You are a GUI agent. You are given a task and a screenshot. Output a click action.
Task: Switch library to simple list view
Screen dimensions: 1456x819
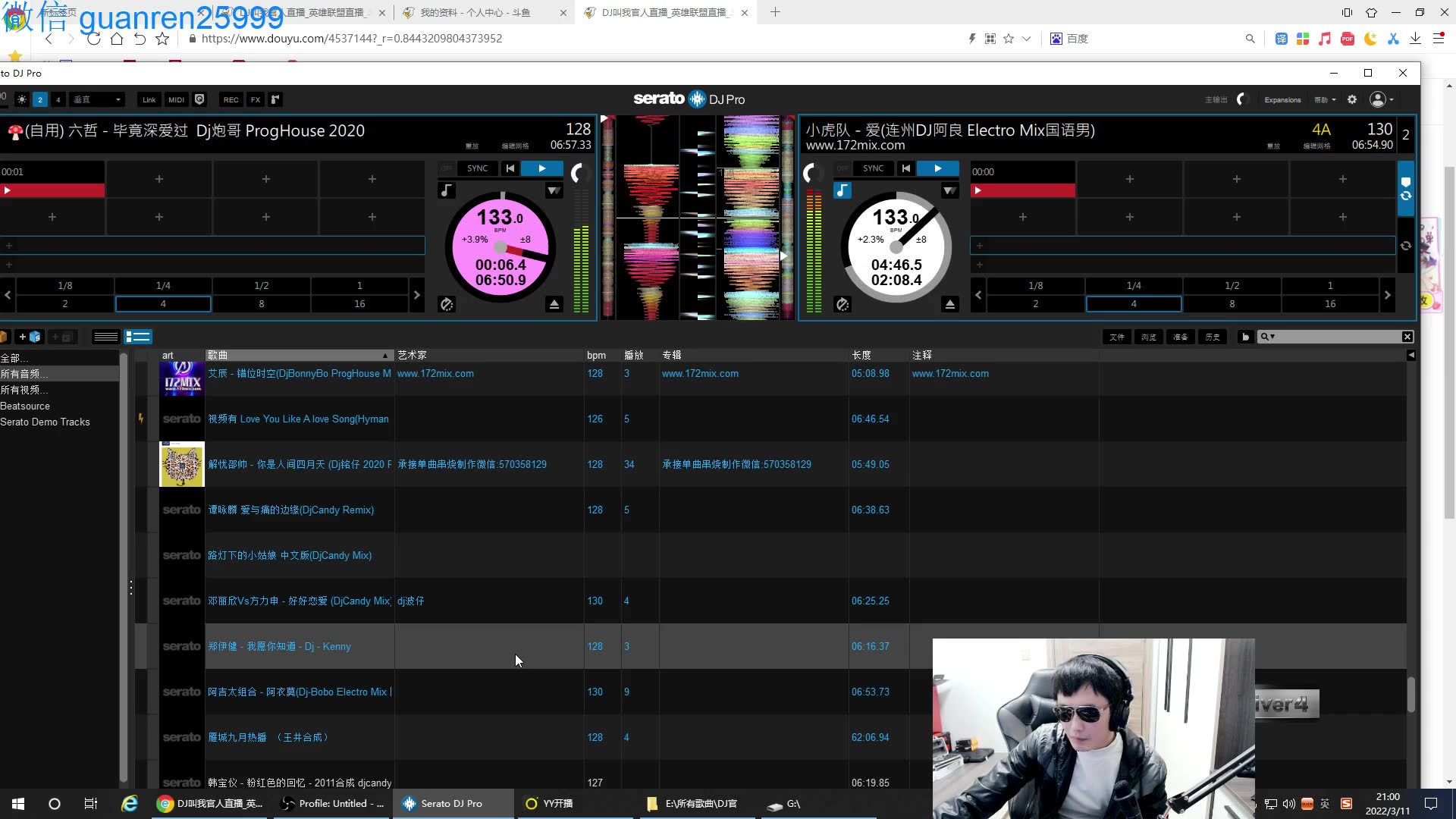pos(105,337)
